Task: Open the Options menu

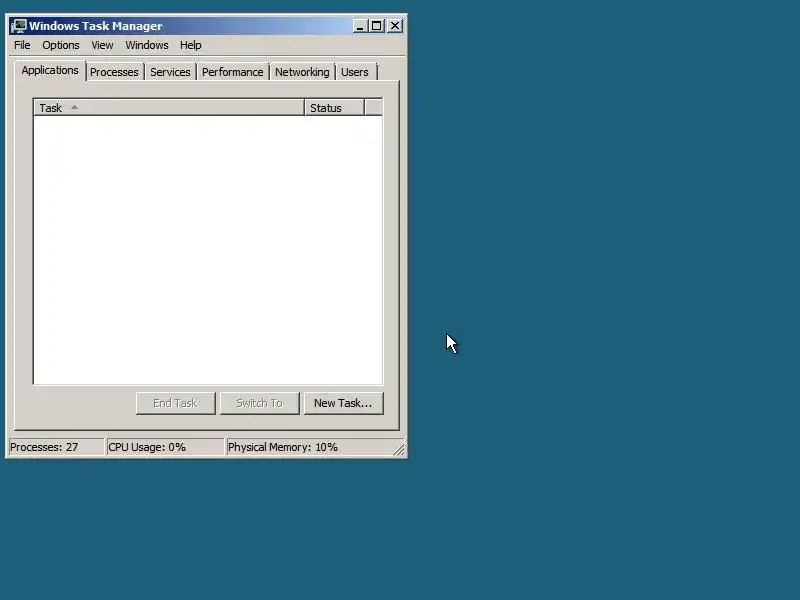Action: (61, 45)
